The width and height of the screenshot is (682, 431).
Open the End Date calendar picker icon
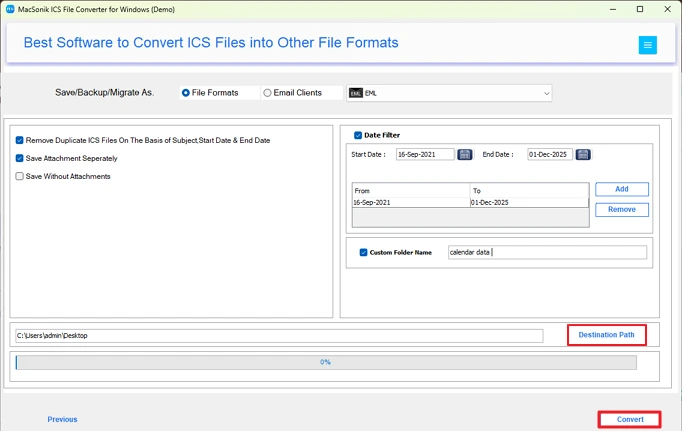583,154
